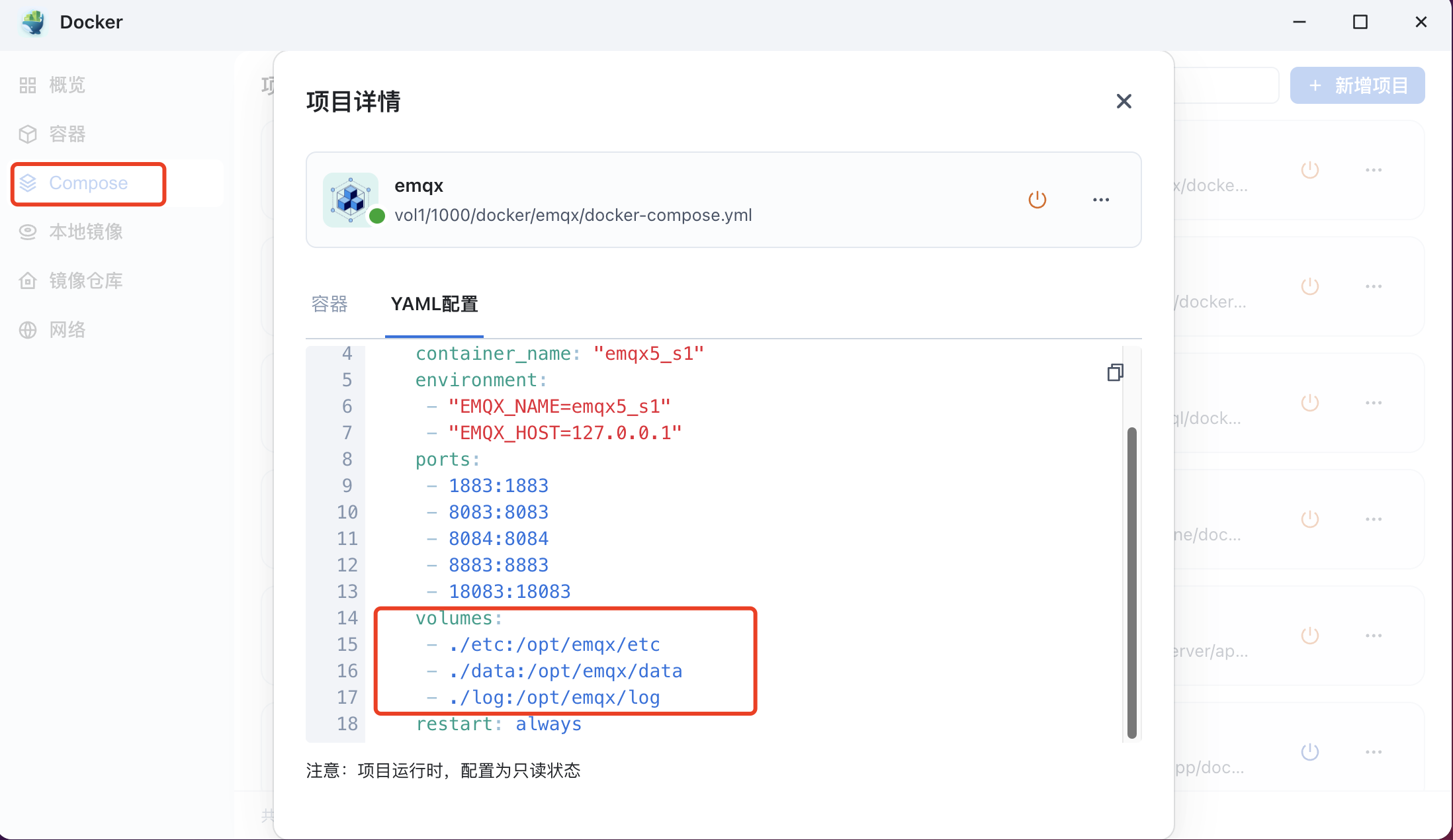Toggle power of first project in list
The height and width of the screenshot is (840, 1453).
1310,170
